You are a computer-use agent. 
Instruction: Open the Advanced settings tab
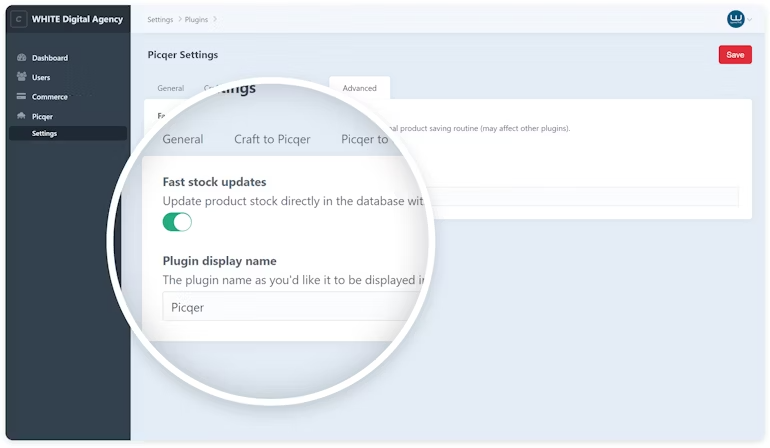tap(359, 88)
